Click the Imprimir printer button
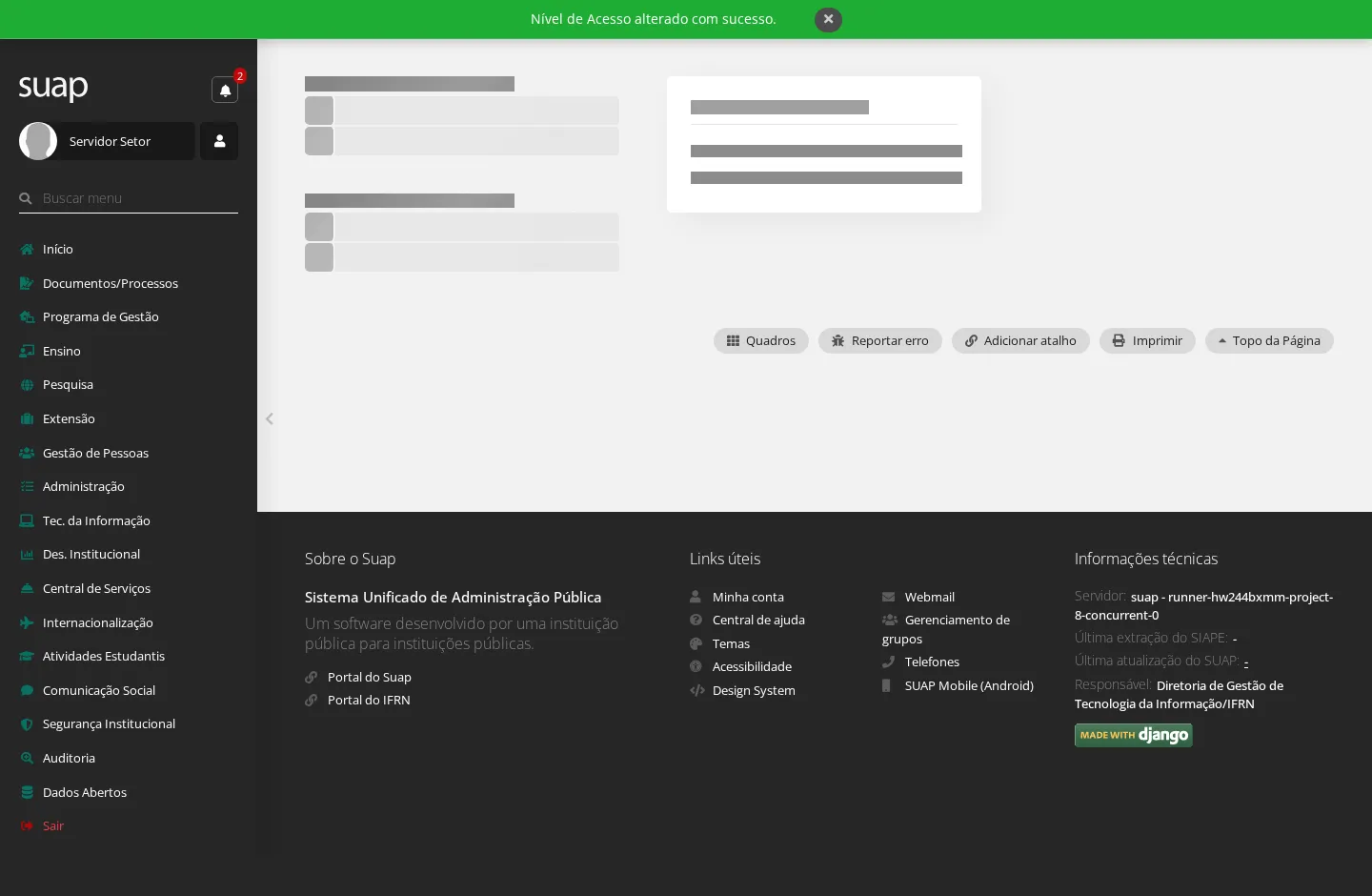 (1147, 340)
